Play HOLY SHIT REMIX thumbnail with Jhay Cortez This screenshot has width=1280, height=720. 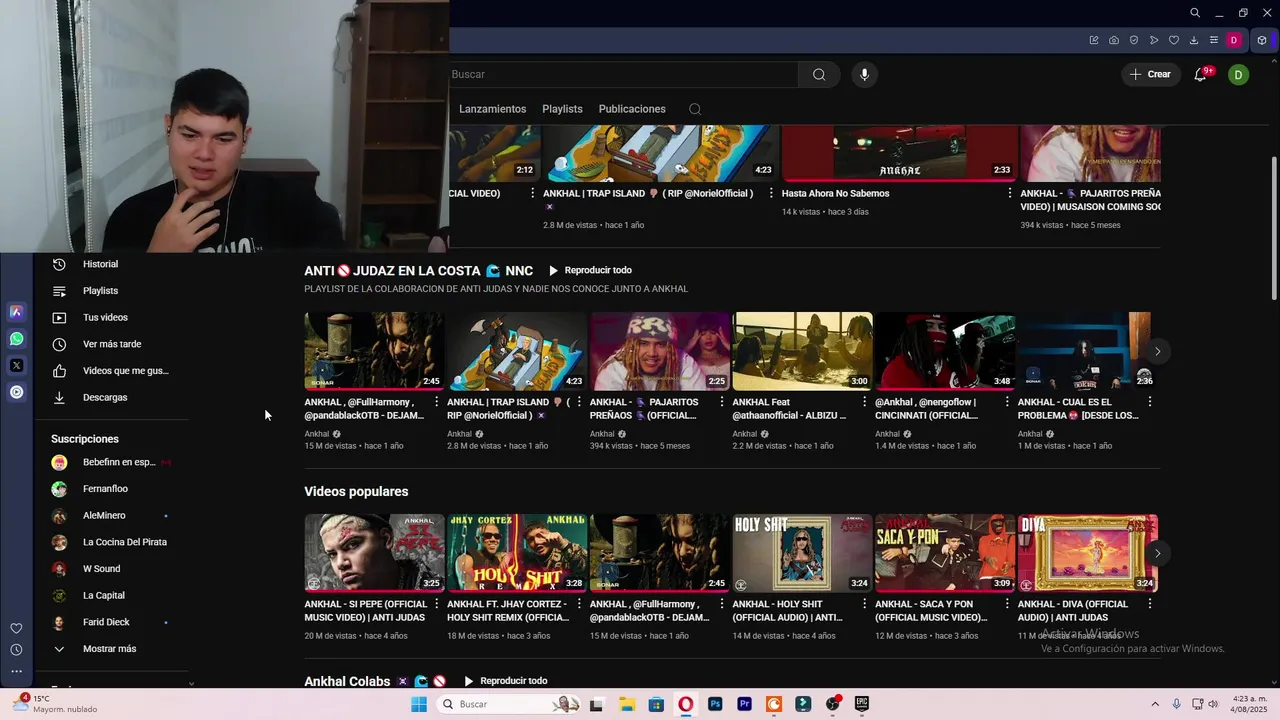[x=517, y=553]
